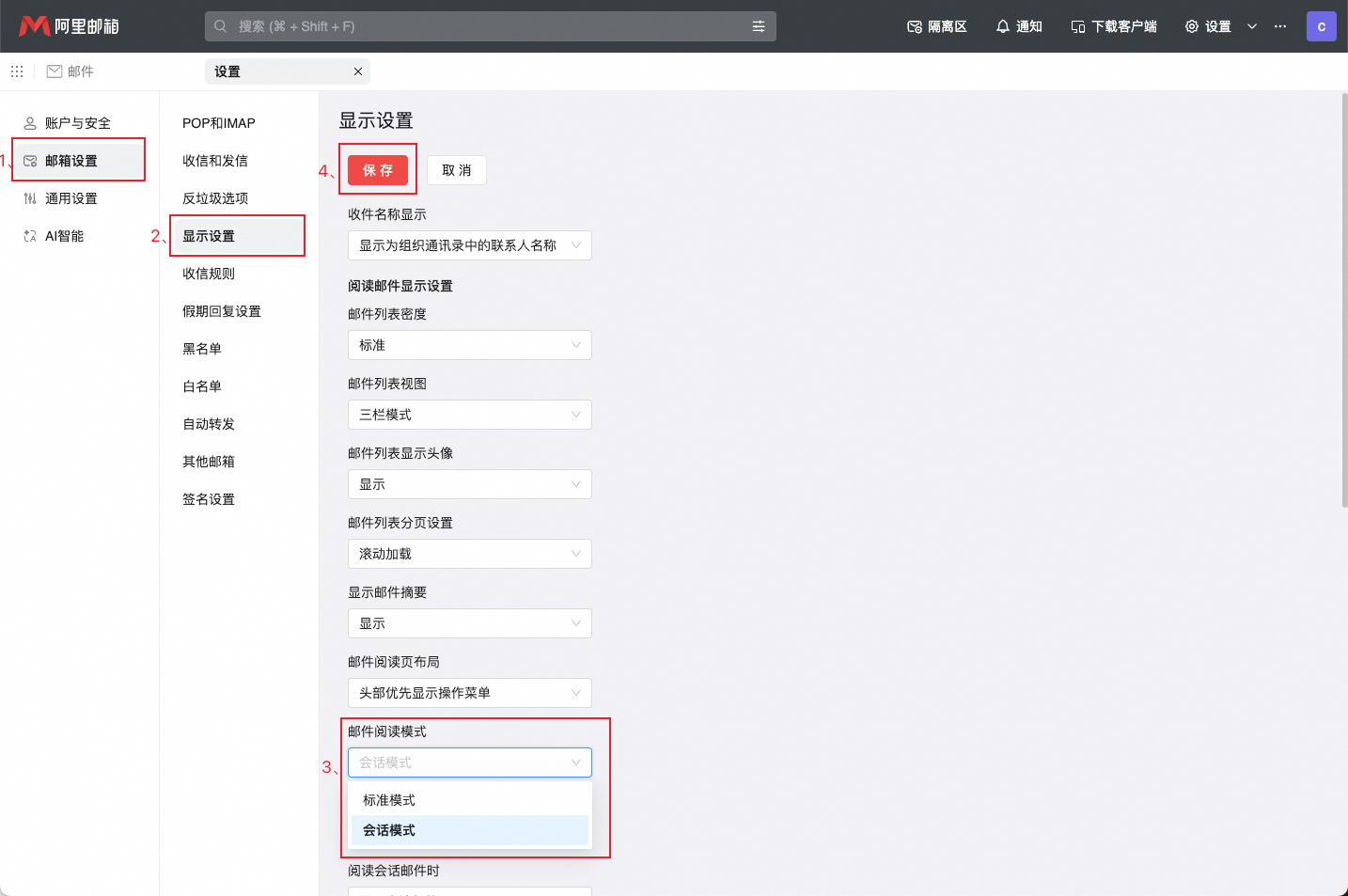Go to 账户与安全 in sidebar
The image size is (1348, 896).
click(x=77, y=123)
